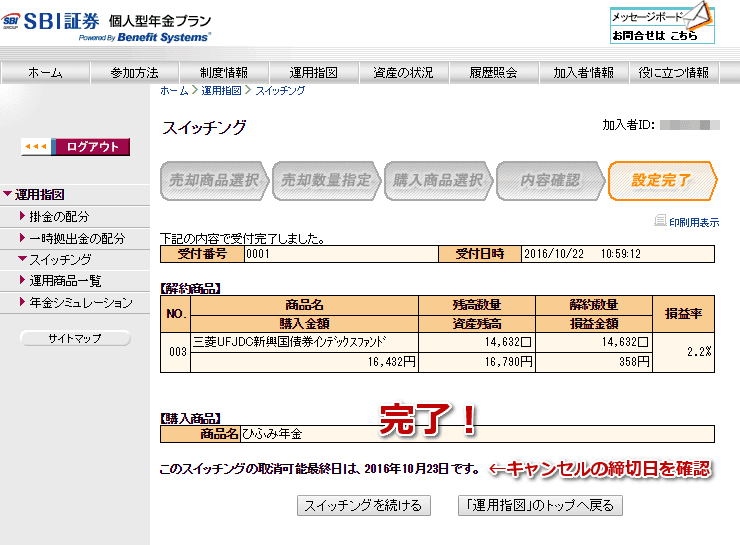Open the 履歴照会 menu tab
740x545 pixels.
[493, 73]
